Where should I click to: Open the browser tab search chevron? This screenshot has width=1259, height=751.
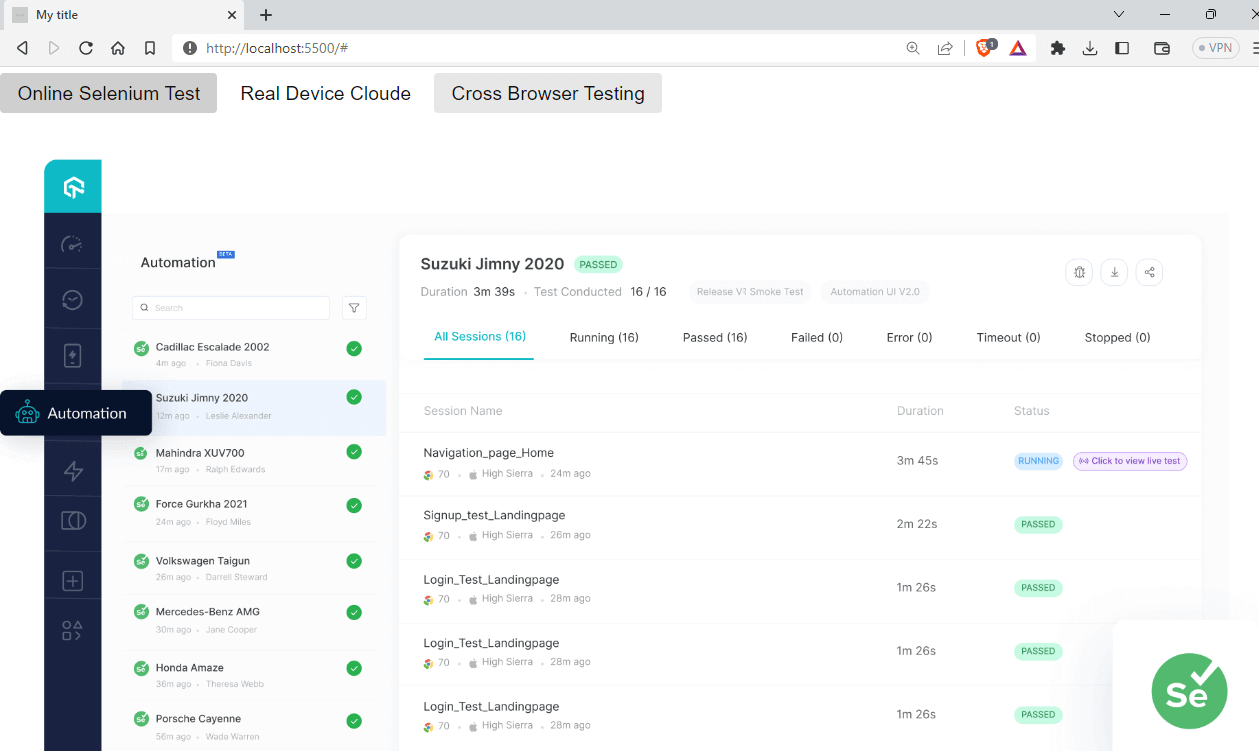1118,15
